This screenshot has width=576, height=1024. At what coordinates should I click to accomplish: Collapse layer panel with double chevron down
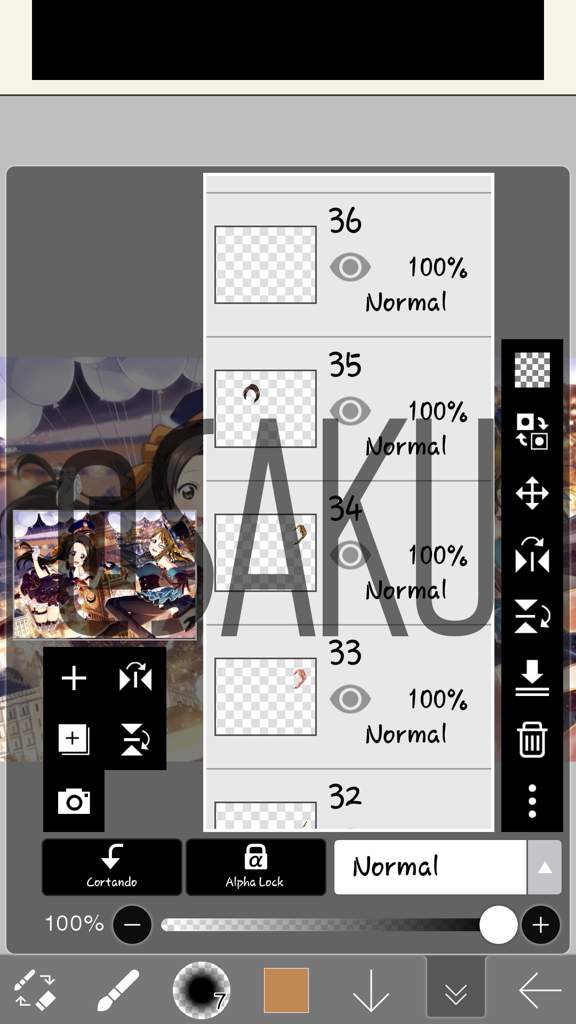click(x=456, y=991)
